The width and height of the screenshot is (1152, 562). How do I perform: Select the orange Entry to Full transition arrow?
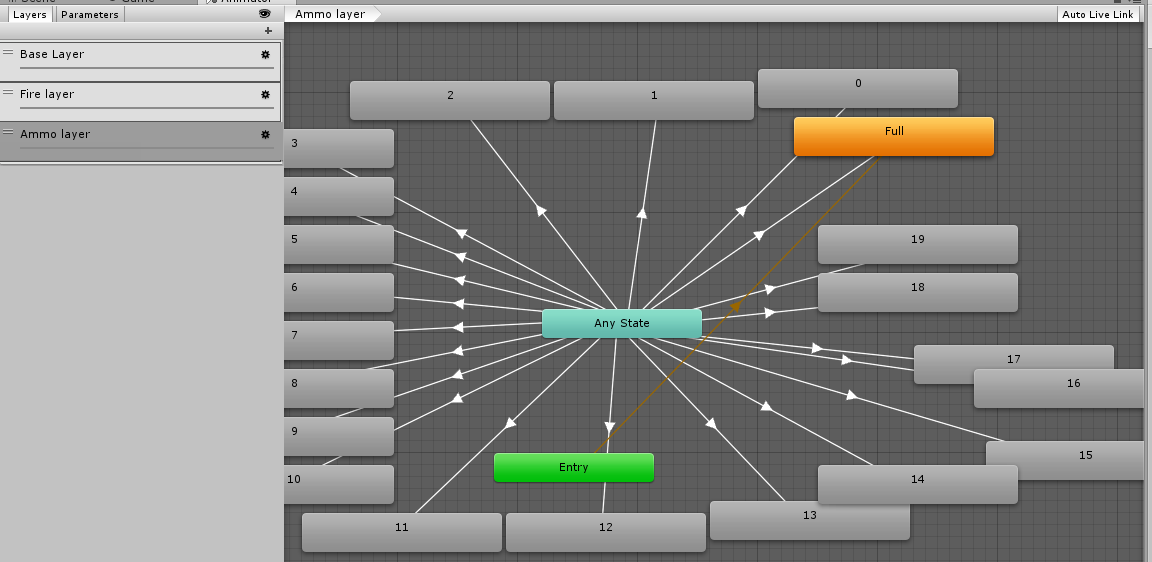click(x=735, y=307)
